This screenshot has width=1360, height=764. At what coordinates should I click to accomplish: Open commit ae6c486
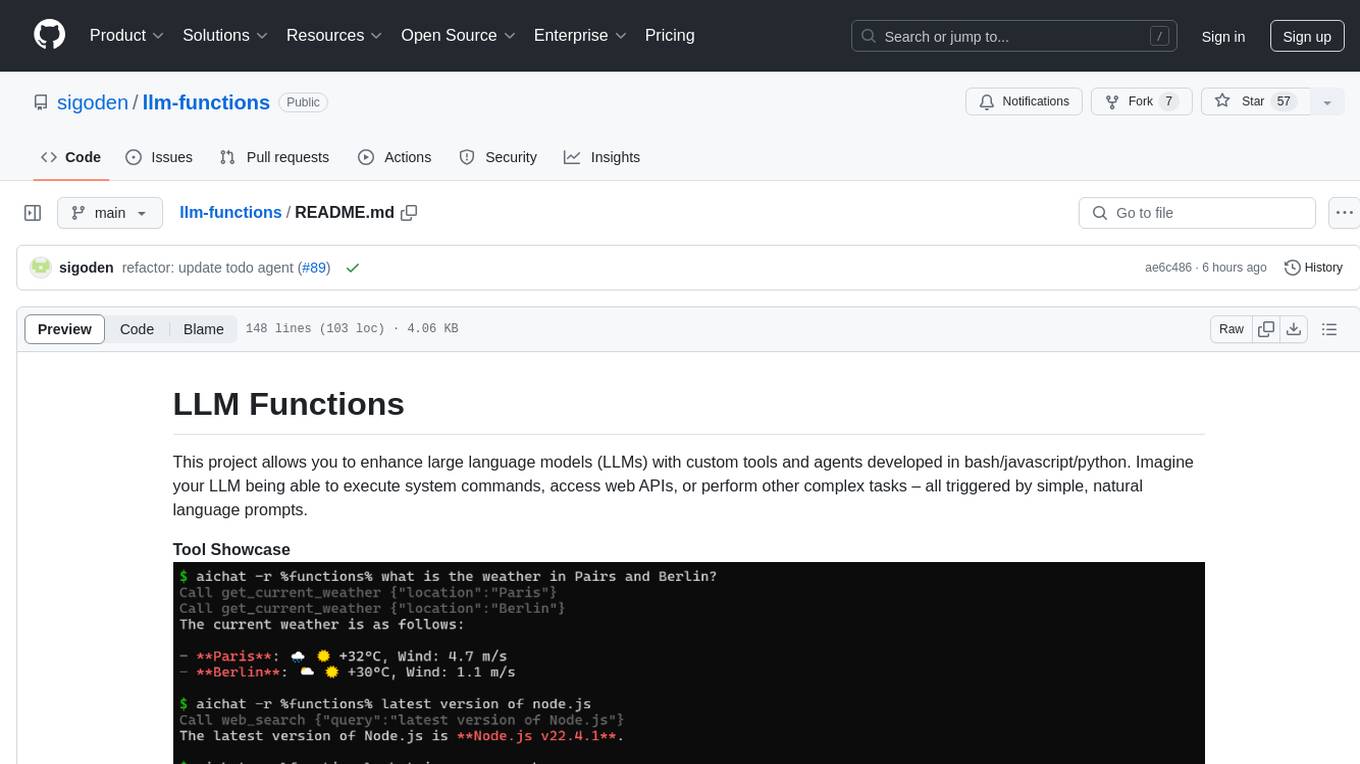click(1168, 267)
